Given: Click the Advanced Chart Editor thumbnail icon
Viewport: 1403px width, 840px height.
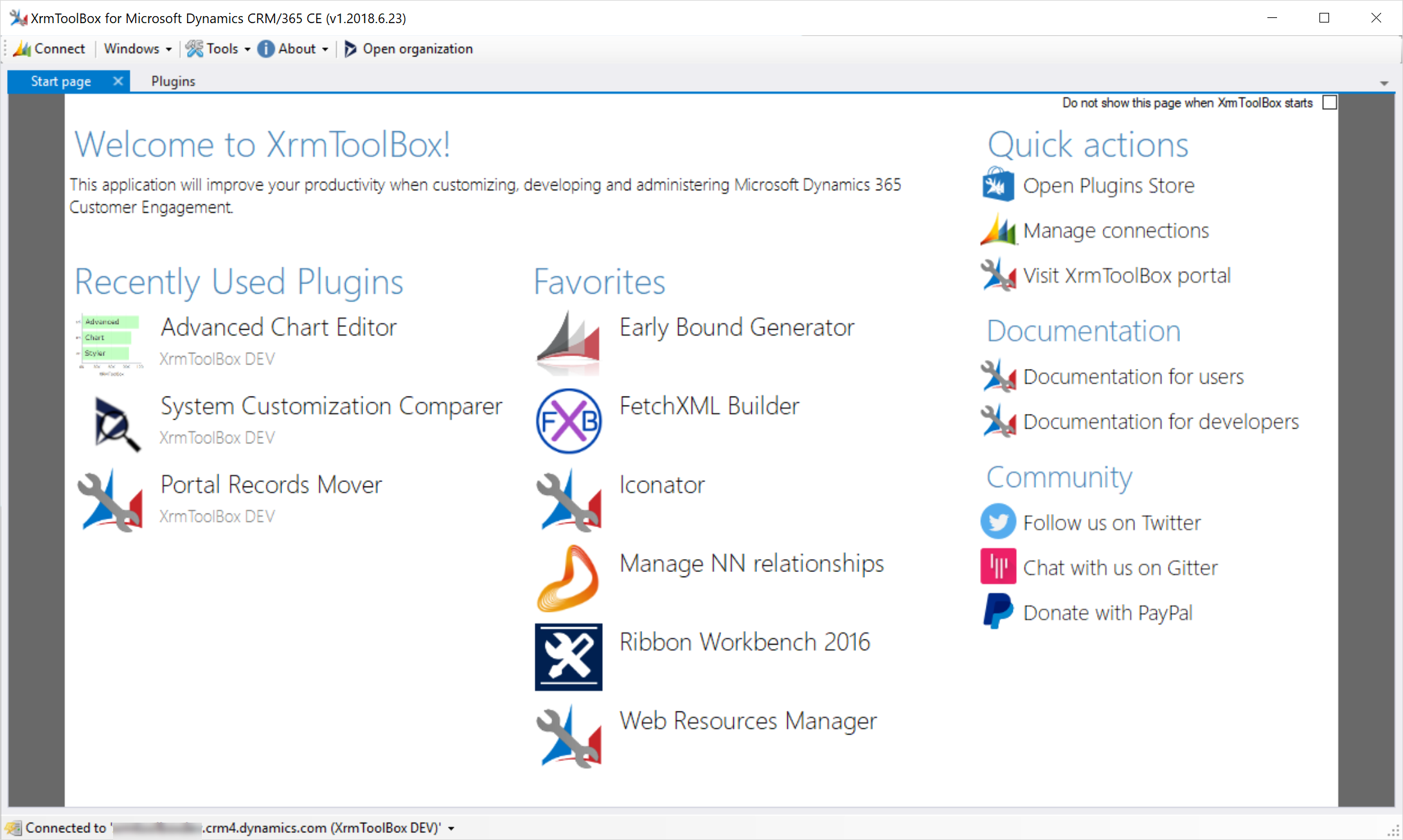Looking at the screenshot, I should (x=111, y=344).
